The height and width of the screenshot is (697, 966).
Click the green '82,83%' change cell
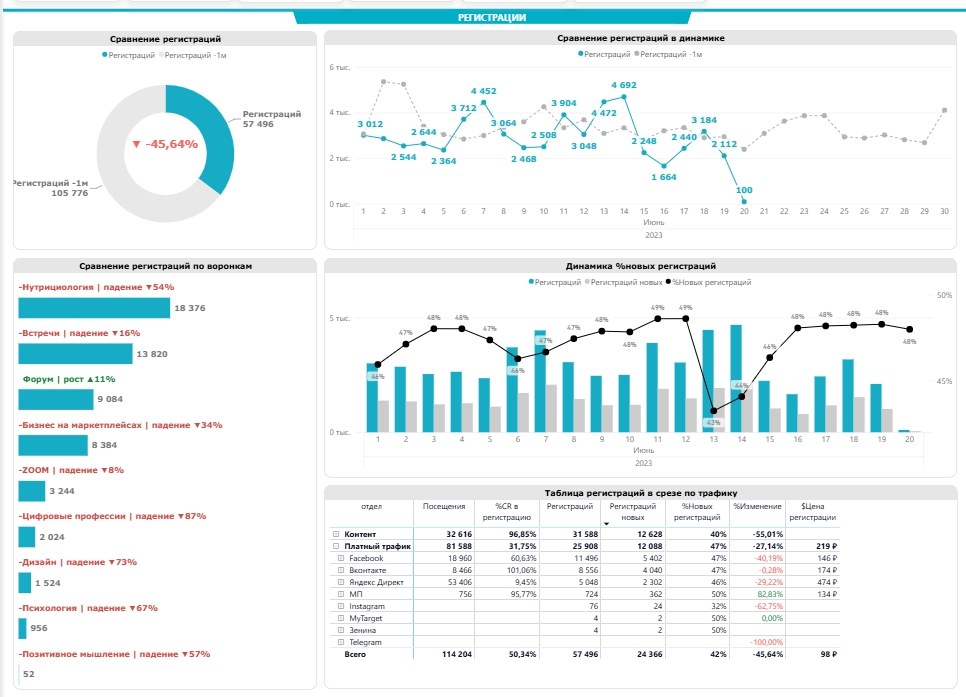[770, 594]
